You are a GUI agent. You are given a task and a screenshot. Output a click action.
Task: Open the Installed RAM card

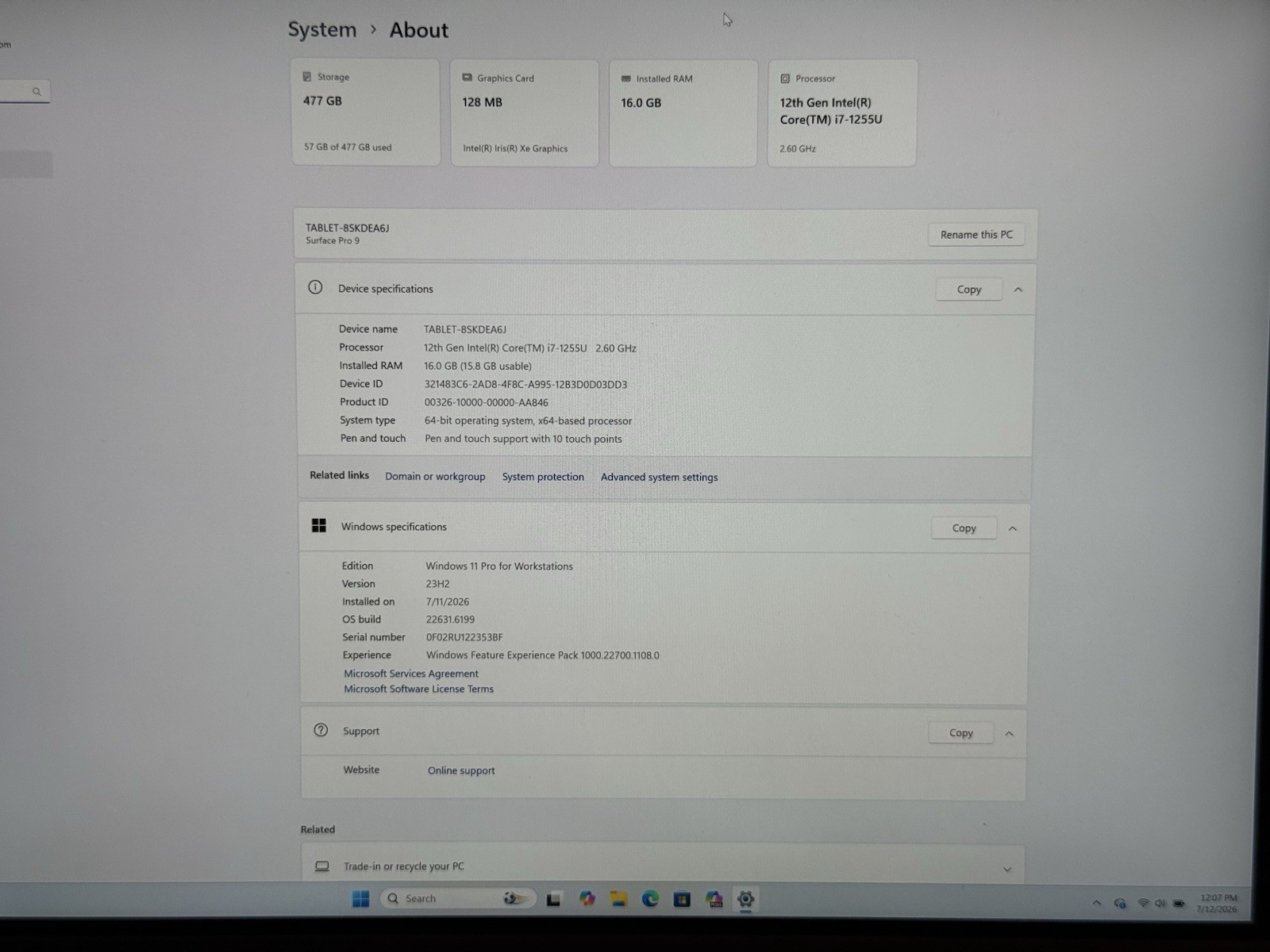[x=683, y=113]
